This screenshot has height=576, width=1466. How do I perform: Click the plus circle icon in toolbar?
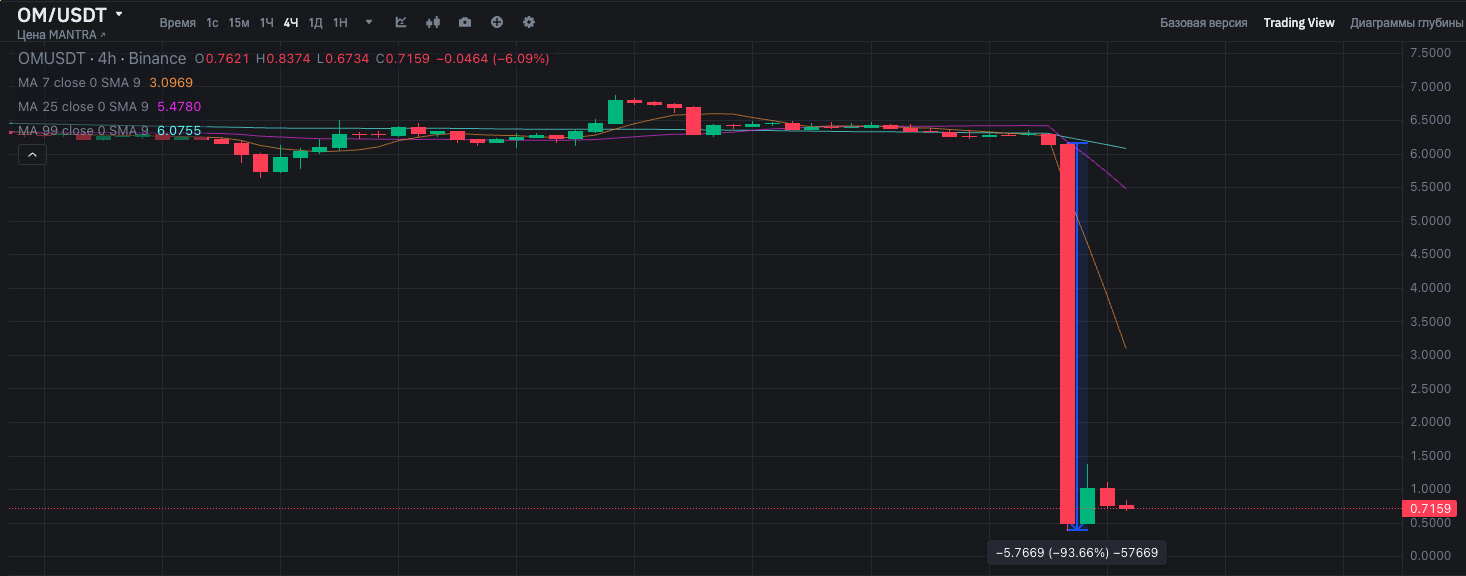click(x=497, y=22)
